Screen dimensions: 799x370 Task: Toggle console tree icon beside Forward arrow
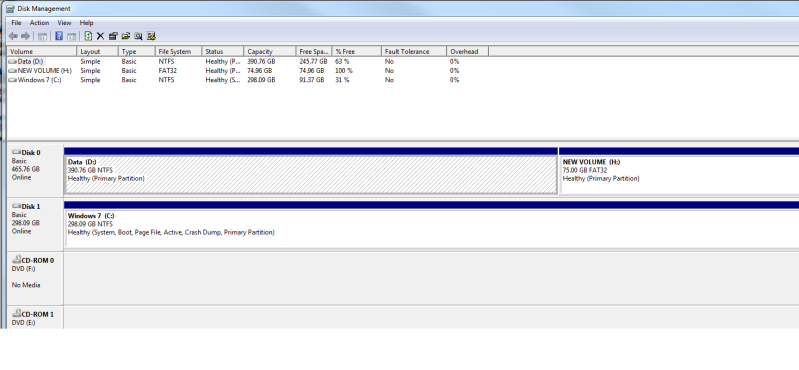pos(43,36)
